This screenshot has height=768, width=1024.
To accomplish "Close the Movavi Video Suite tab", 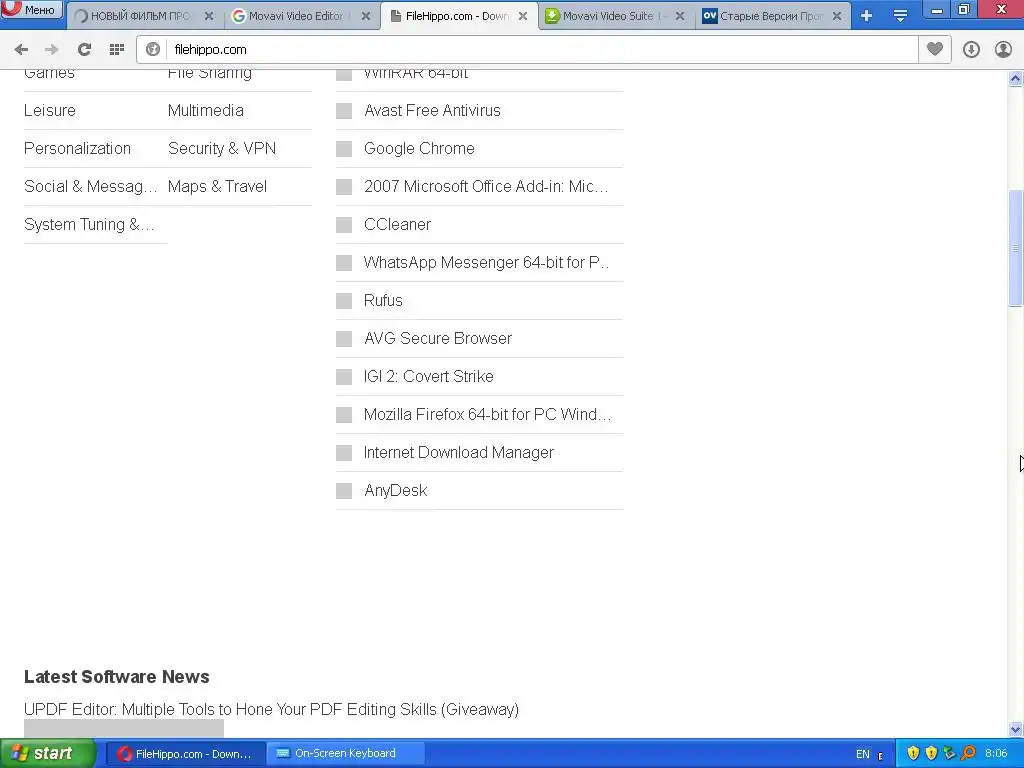I will coord(680,16).
